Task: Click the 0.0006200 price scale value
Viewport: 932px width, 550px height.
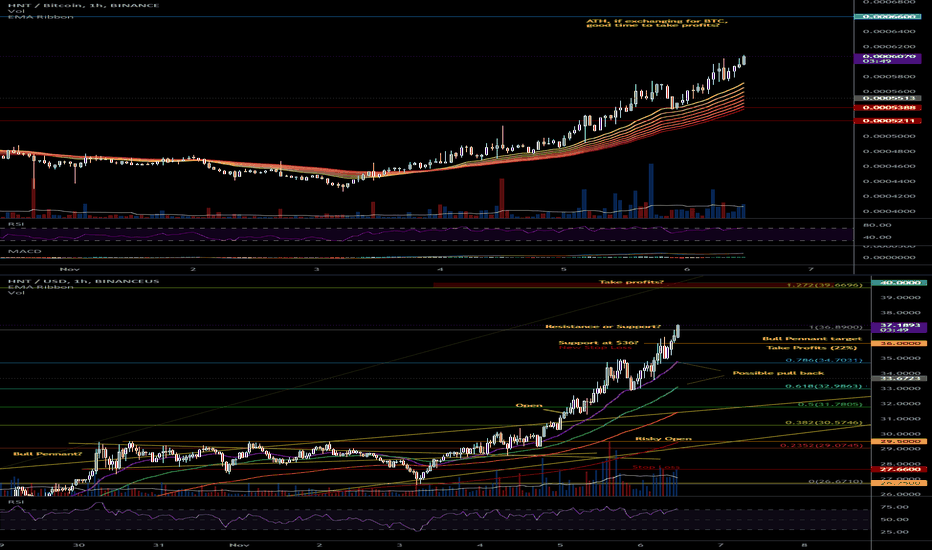Action: point(889,46)
